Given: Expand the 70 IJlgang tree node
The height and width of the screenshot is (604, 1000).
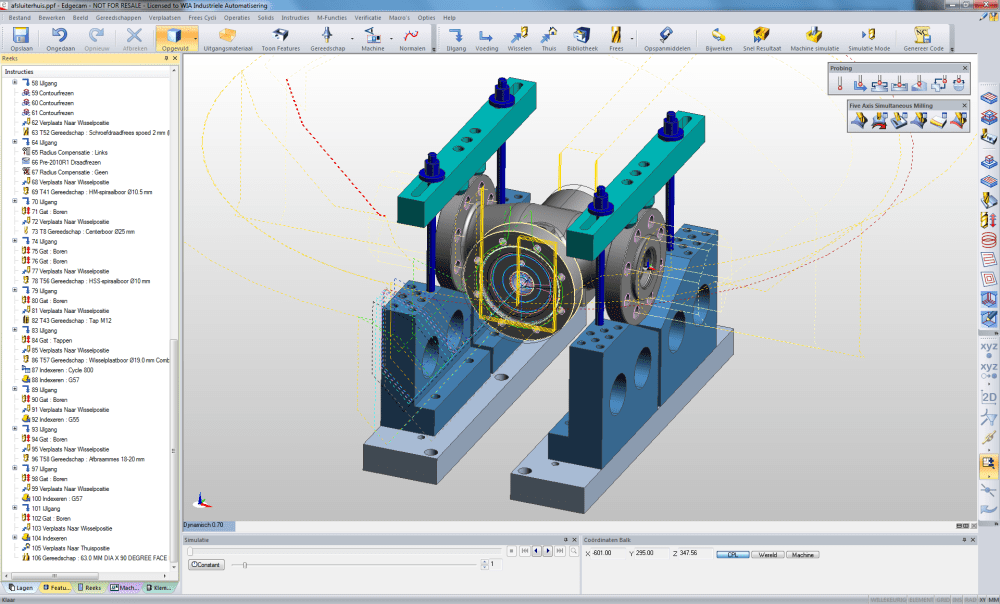Looking at the screenshot, I should [x=15, y=202].
